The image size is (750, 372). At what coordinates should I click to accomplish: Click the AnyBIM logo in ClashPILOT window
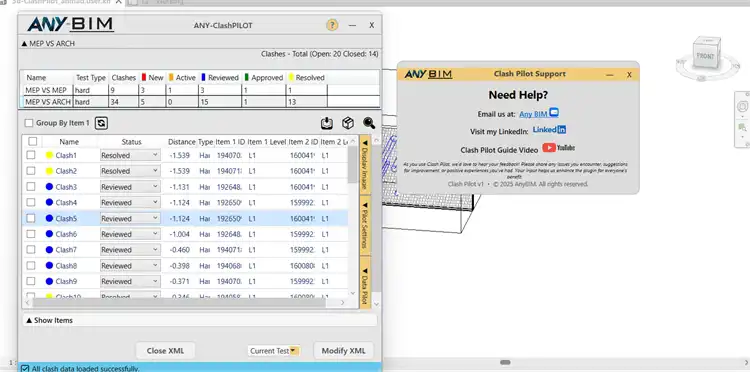(x=70, y=24)
